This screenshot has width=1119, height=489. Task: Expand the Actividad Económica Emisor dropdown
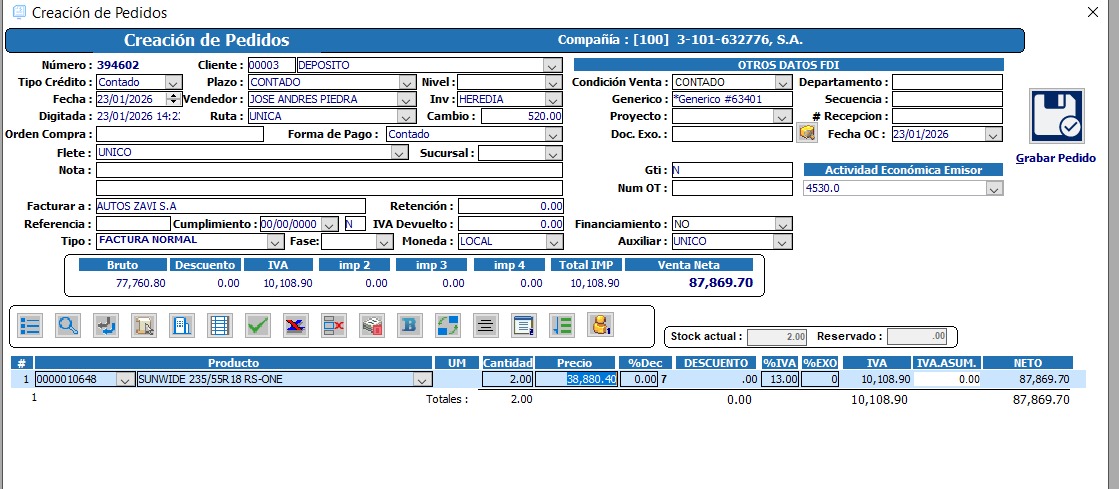coord(993,188)
